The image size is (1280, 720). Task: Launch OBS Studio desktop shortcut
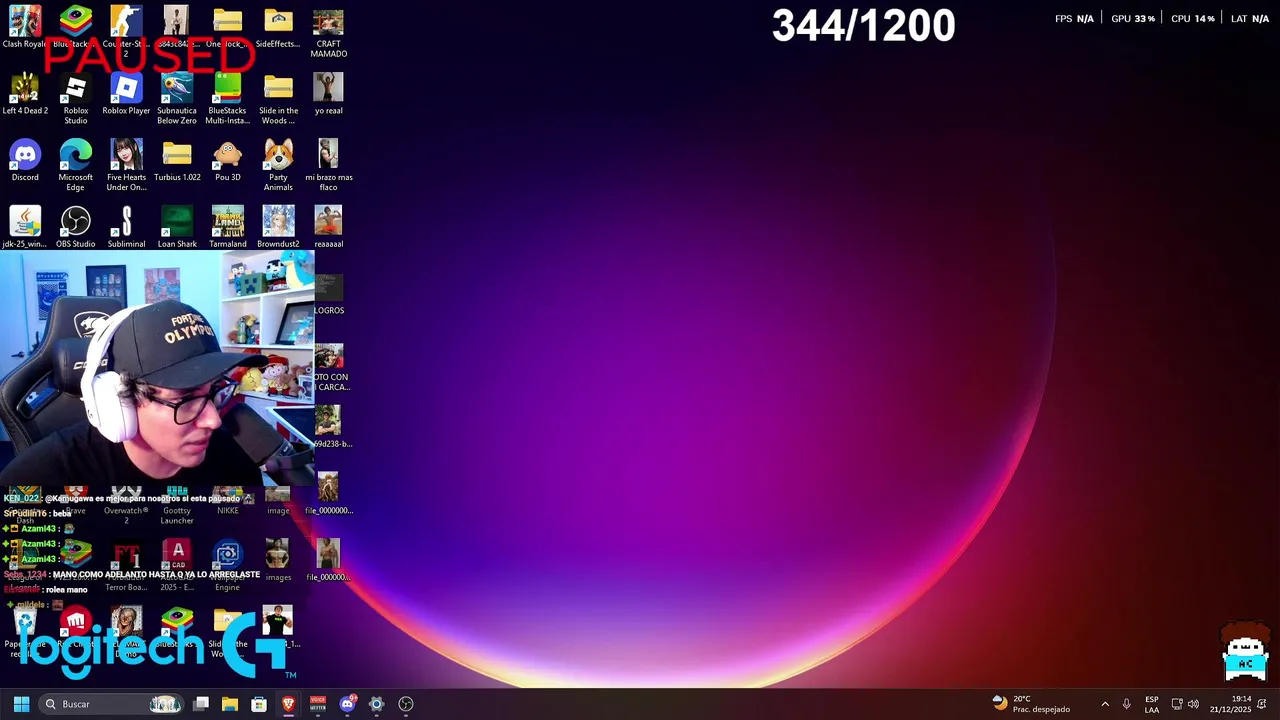pos(76,228)
